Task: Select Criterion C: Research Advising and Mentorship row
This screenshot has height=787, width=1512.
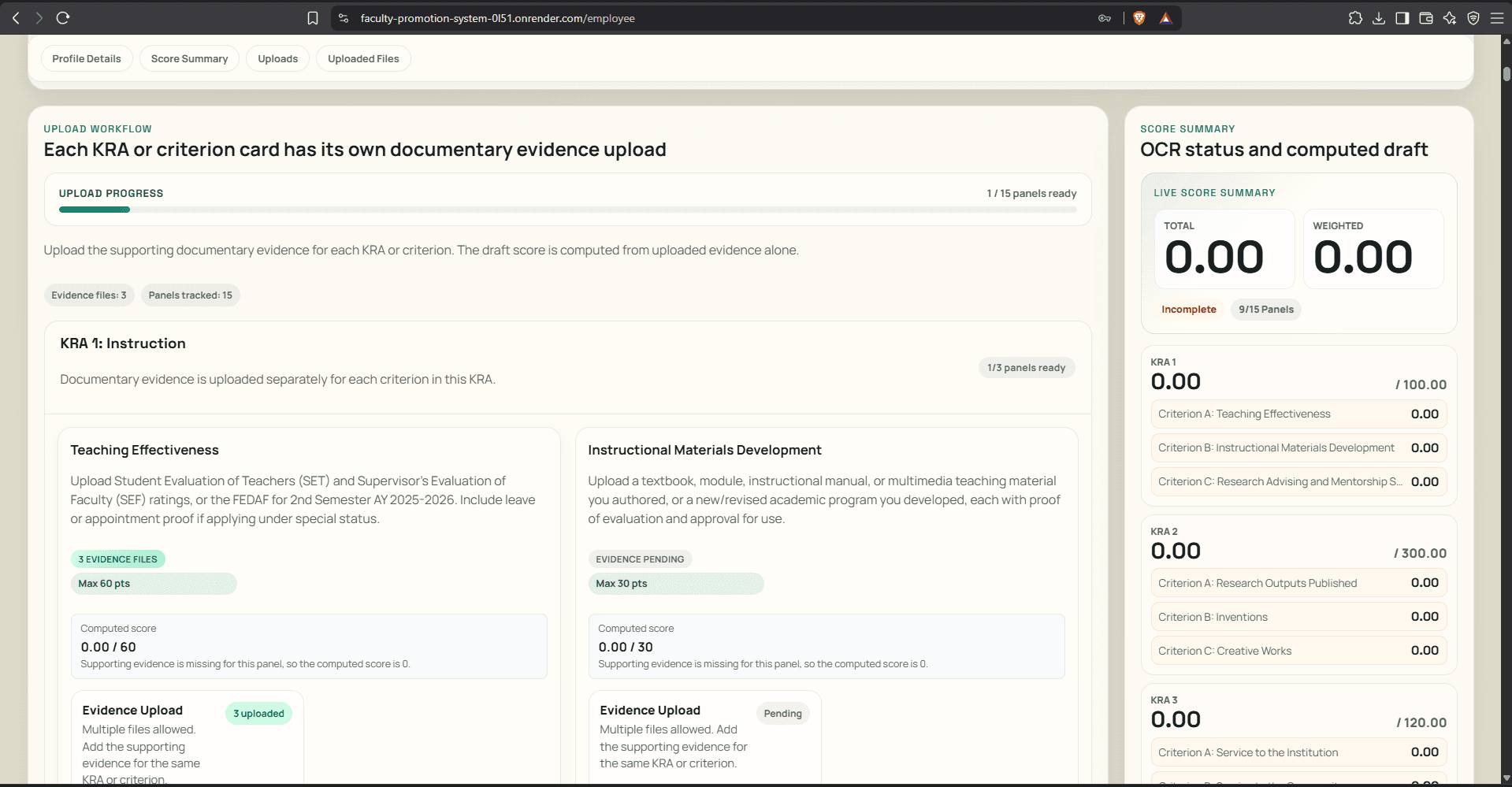Action: pos(1298,482)
